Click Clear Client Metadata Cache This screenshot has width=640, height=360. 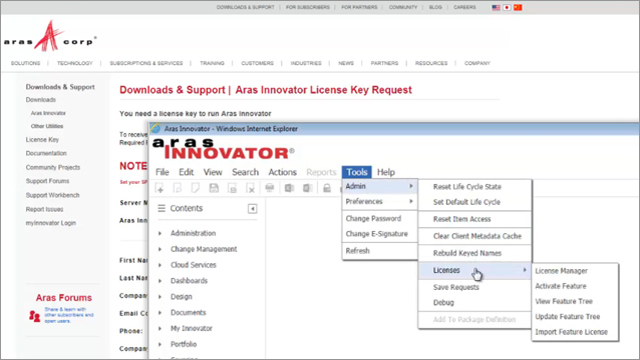[x=477, y=236]
